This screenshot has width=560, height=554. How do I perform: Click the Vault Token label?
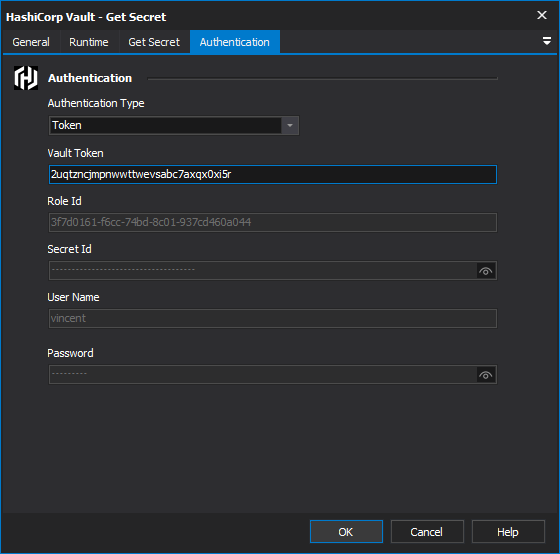click(x=75, y=153)
